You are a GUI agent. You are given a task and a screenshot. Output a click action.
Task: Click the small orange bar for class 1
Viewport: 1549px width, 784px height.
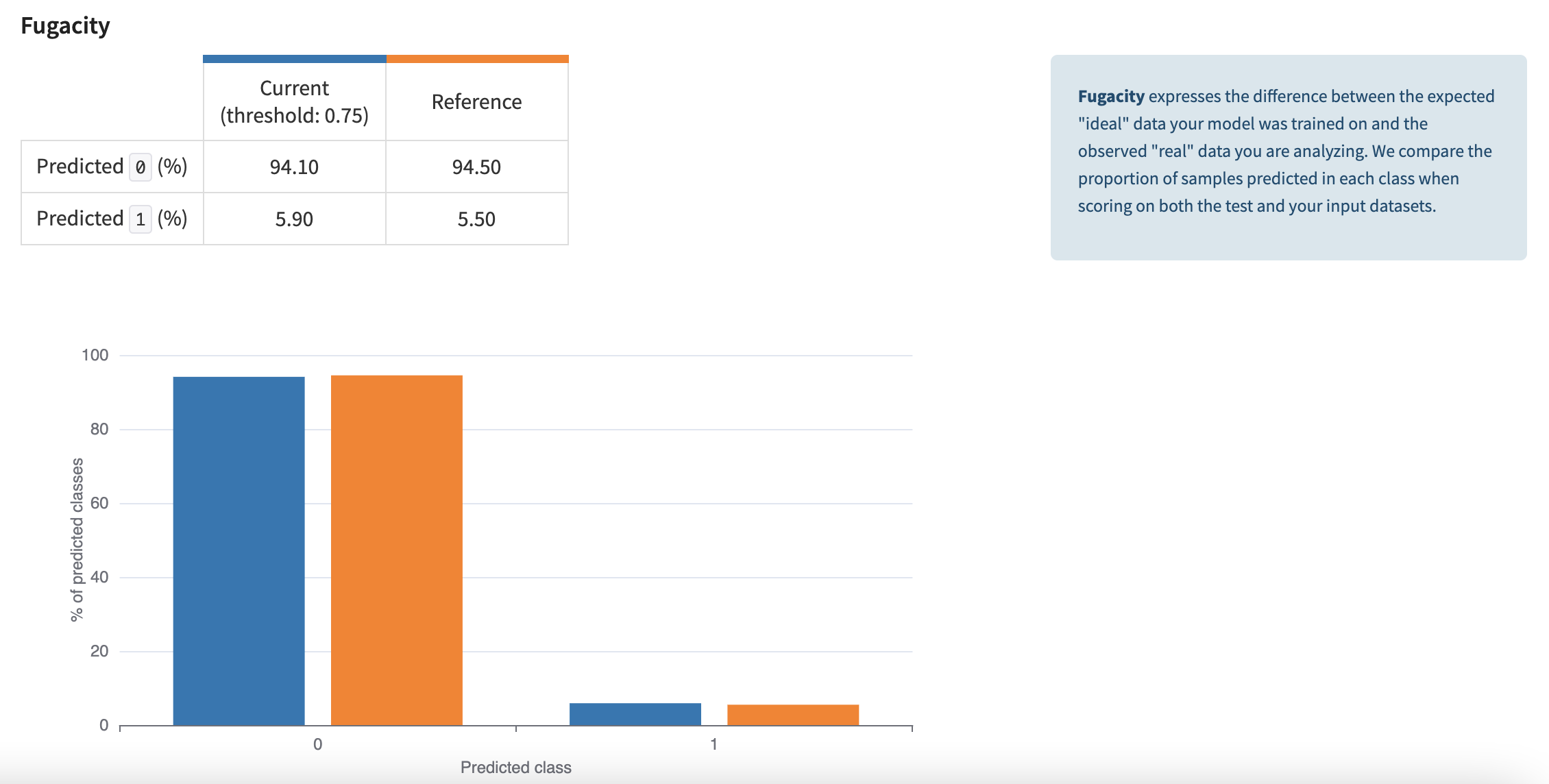(x=792, y=715)
